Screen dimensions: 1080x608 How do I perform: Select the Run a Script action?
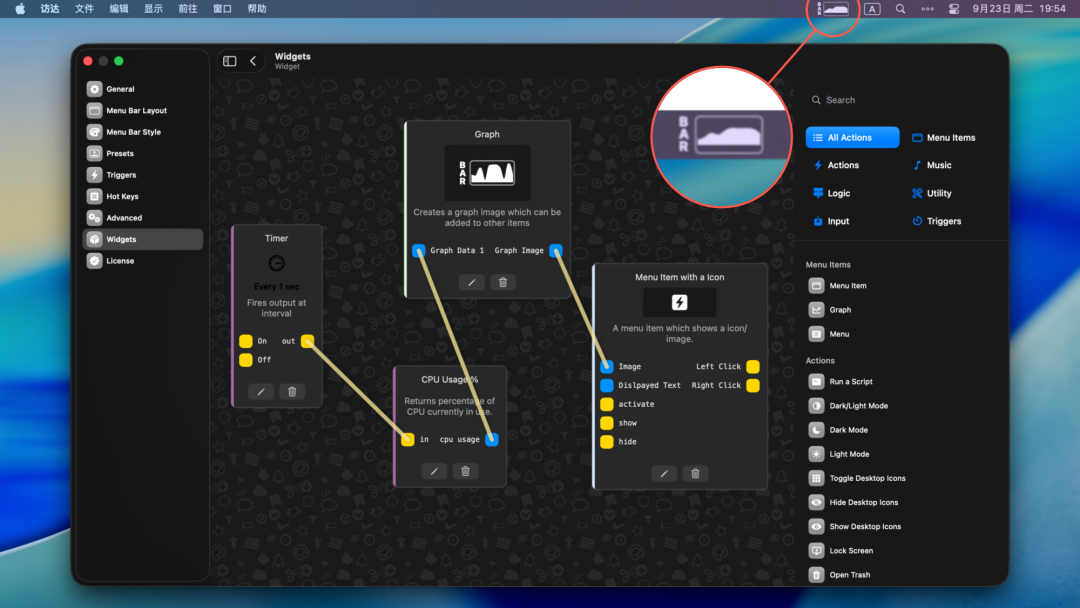tap(840, 381)
